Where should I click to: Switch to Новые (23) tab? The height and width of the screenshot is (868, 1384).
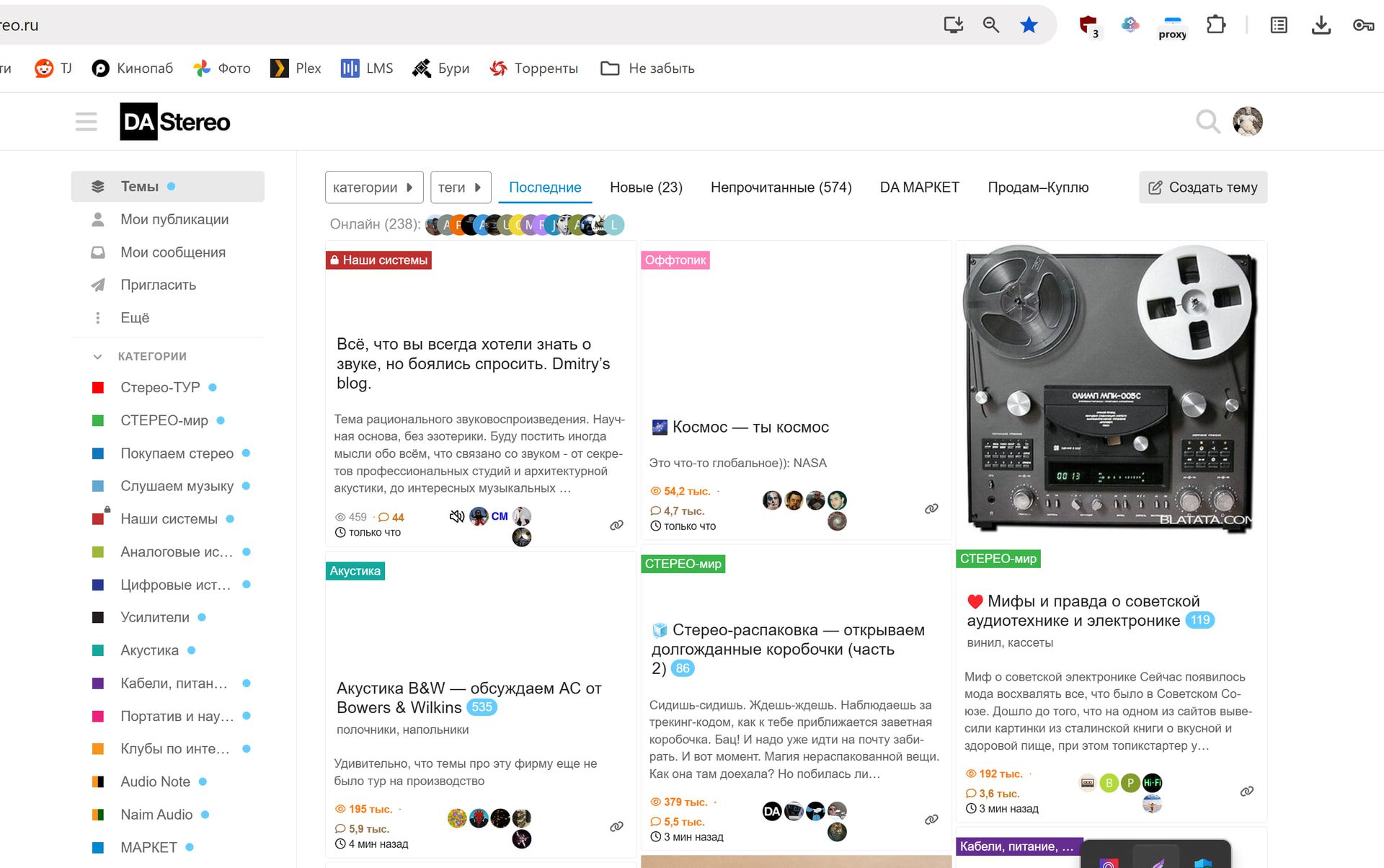646,187
